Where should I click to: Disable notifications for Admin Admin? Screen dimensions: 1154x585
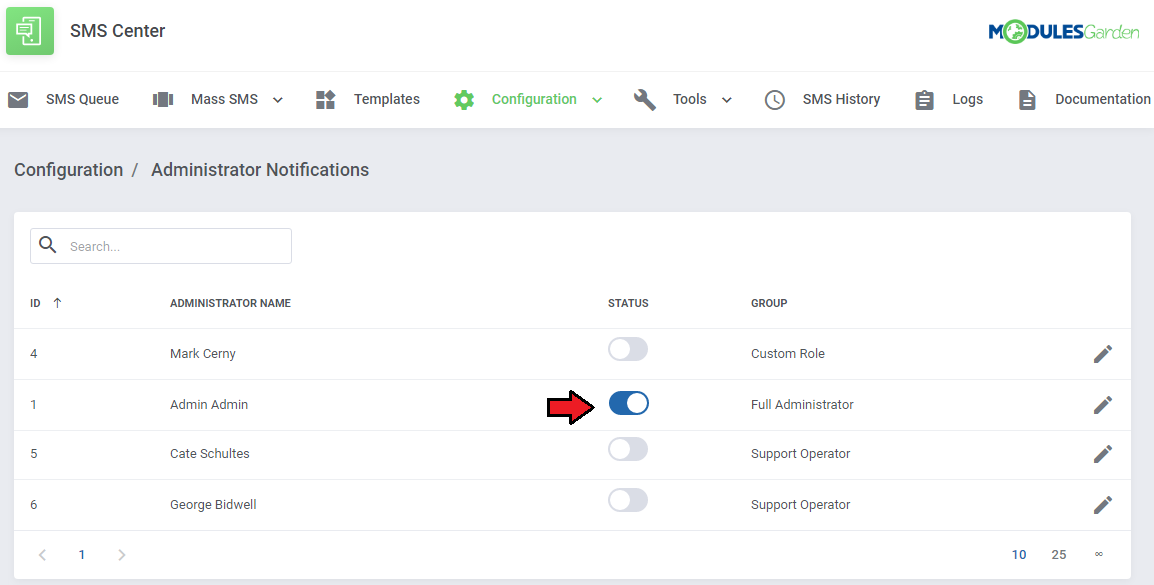click(629, 403)
